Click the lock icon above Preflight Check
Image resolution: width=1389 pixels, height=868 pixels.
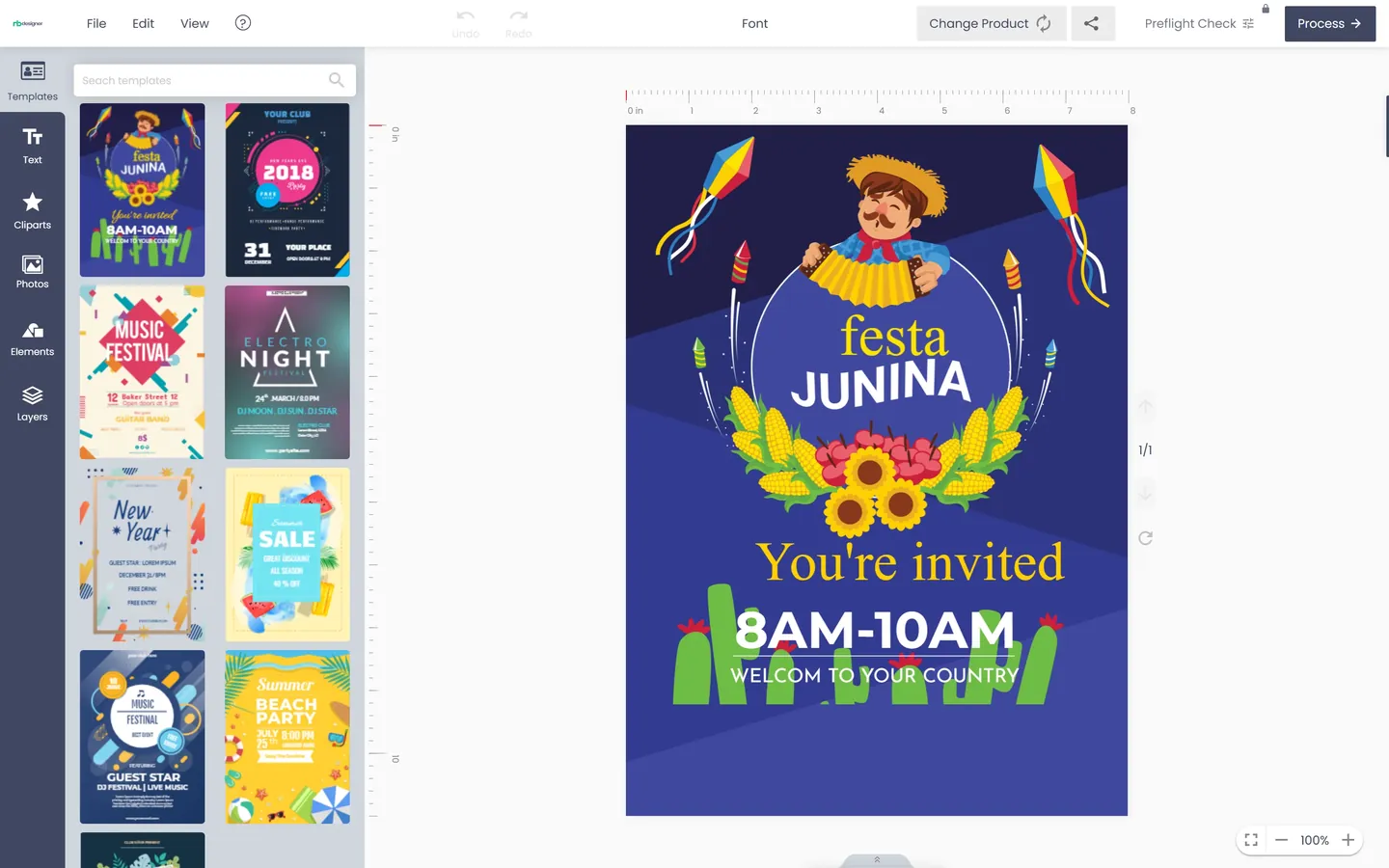click(1266, 9)
